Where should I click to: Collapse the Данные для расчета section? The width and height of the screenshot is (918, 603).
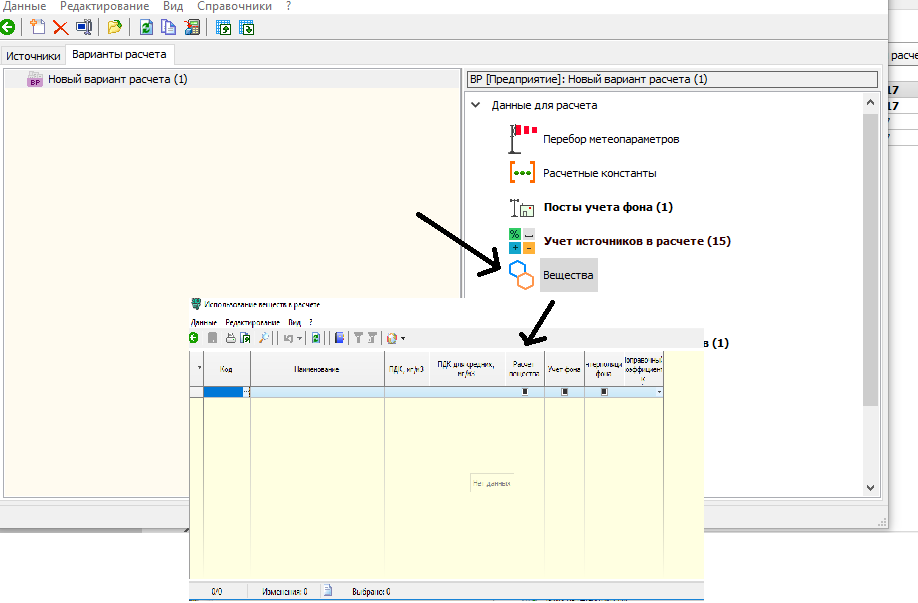pyautogui.click(x=475, y=105)
